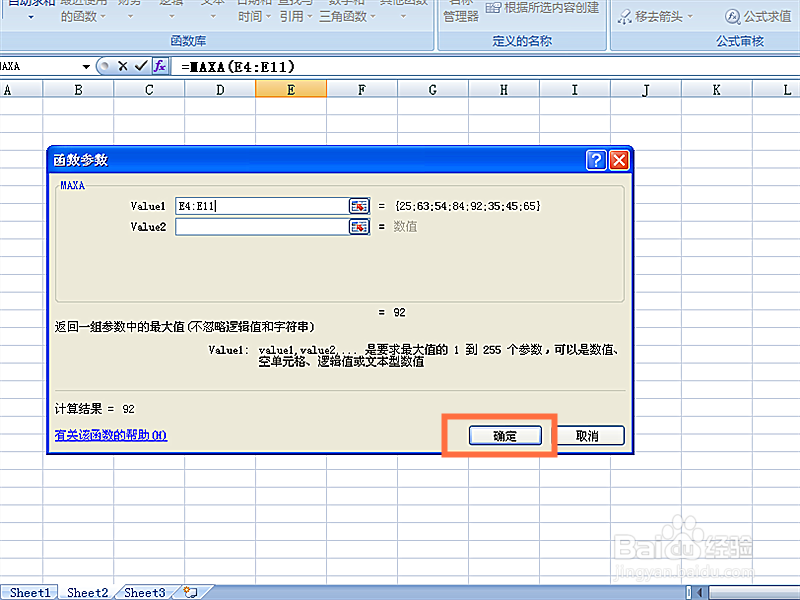This screenshot has height=600, width=800.
Task: Click the Insert Function fx icon
Action: click(x=160, y=66)
